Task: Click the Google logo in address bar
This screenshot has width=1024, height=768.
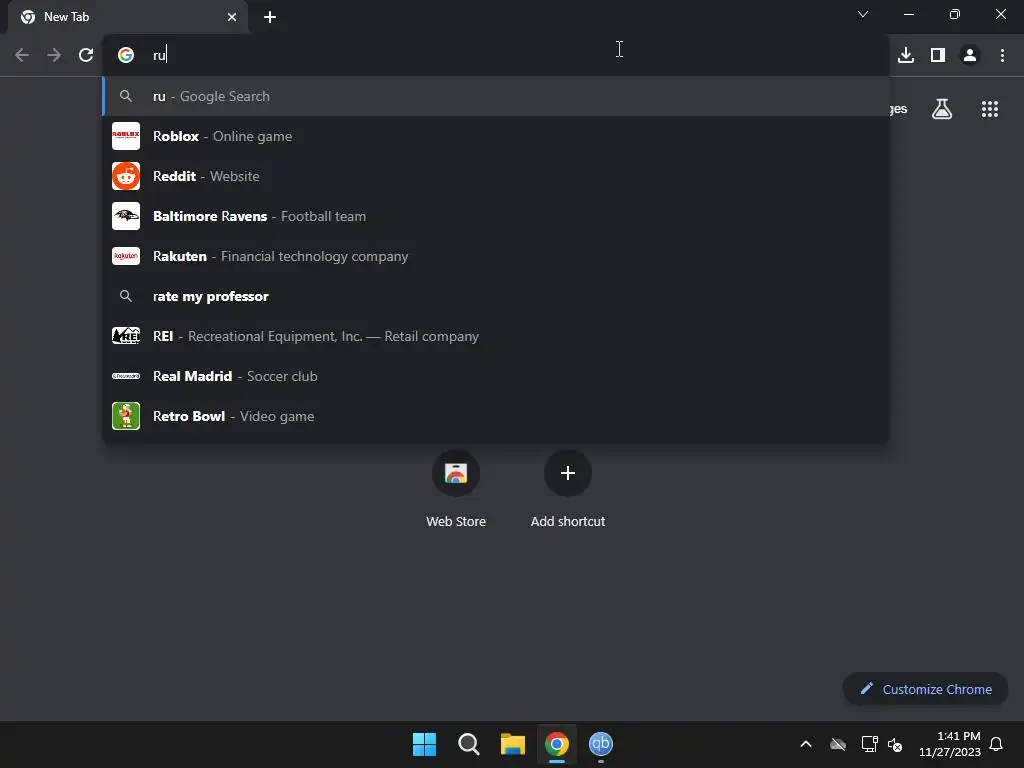Action: [x=126, y=55]
